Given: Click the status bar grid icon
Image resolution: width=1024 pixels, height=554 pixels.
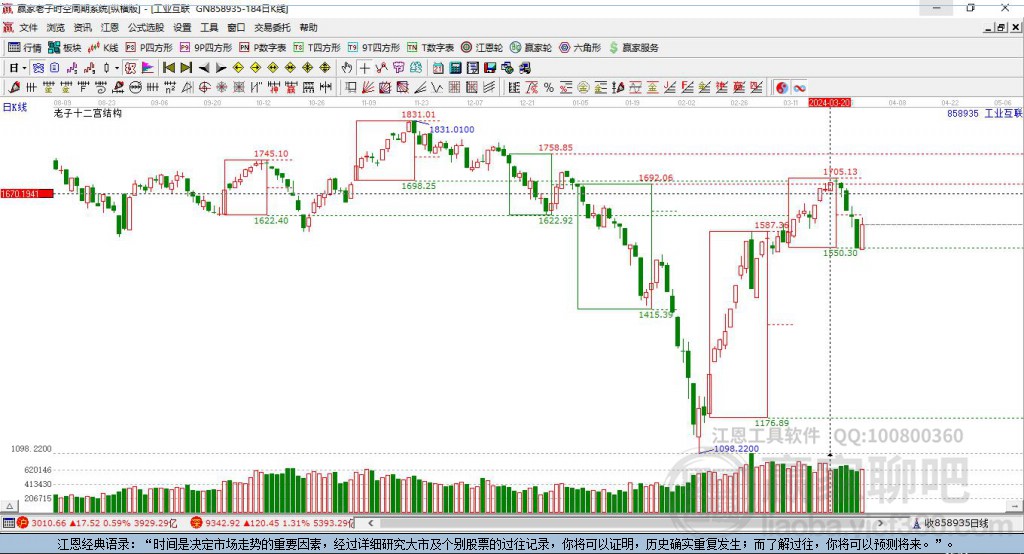Looking at the screenshot, I should [8, 523].
